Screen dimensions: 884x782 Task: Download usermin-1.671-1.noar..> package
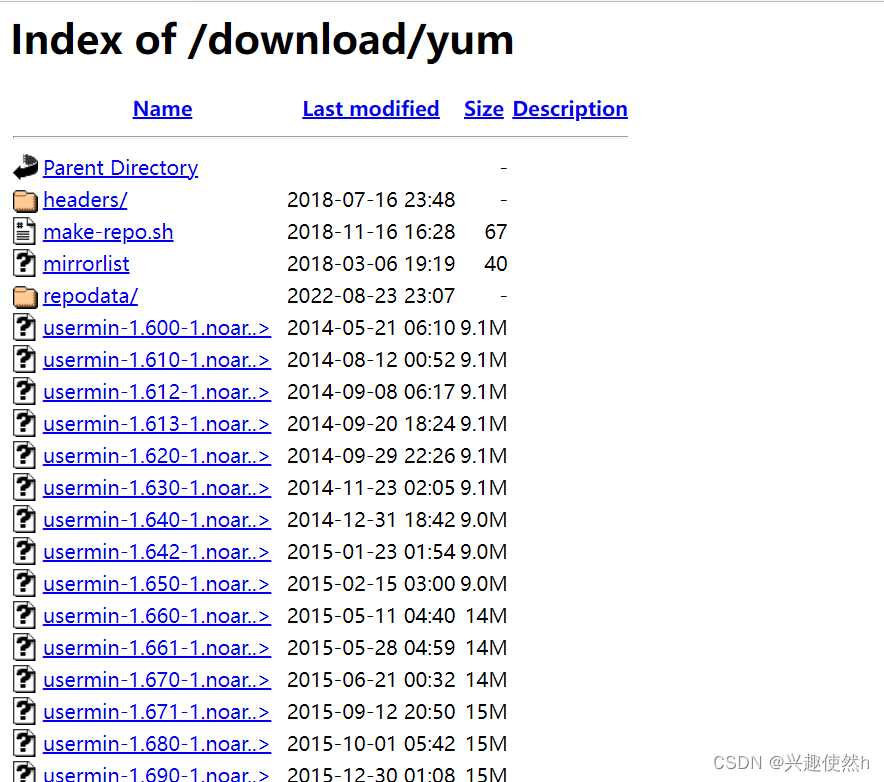tap(157, 712)
